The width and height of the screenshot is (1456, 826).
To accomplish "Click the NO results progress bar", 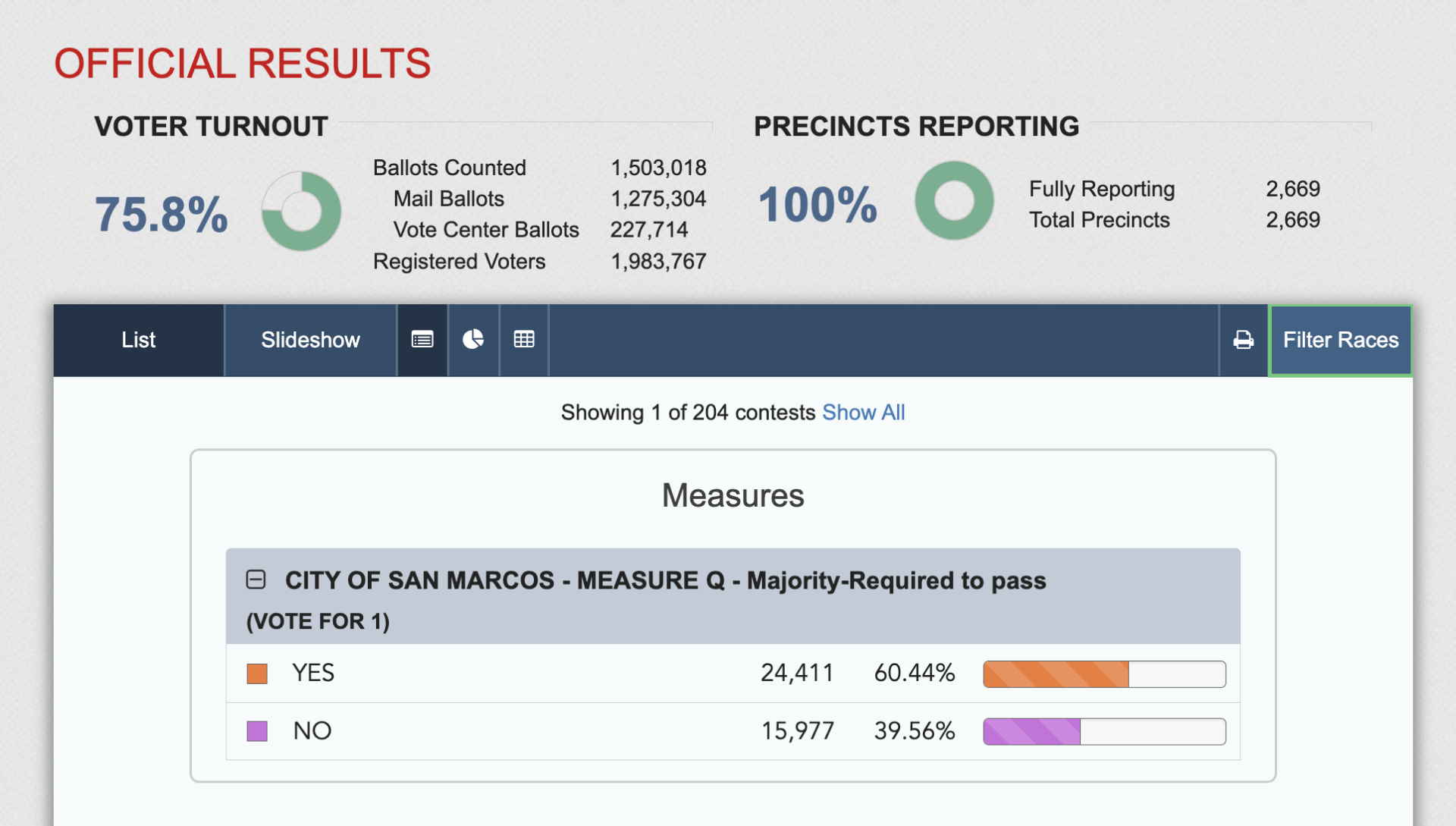I will pos(1104,730).
